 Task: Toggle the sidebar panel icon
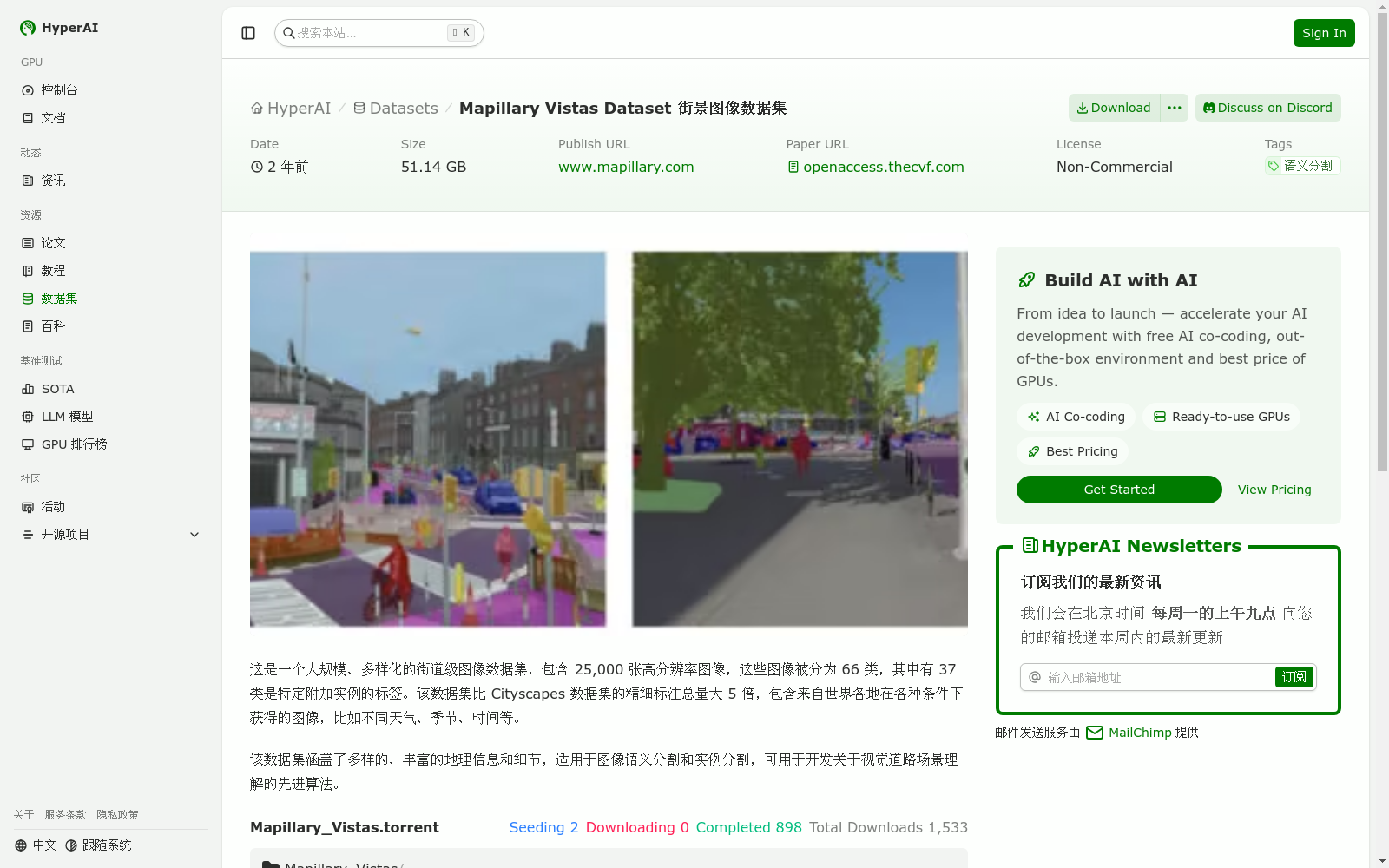(248, 33)
